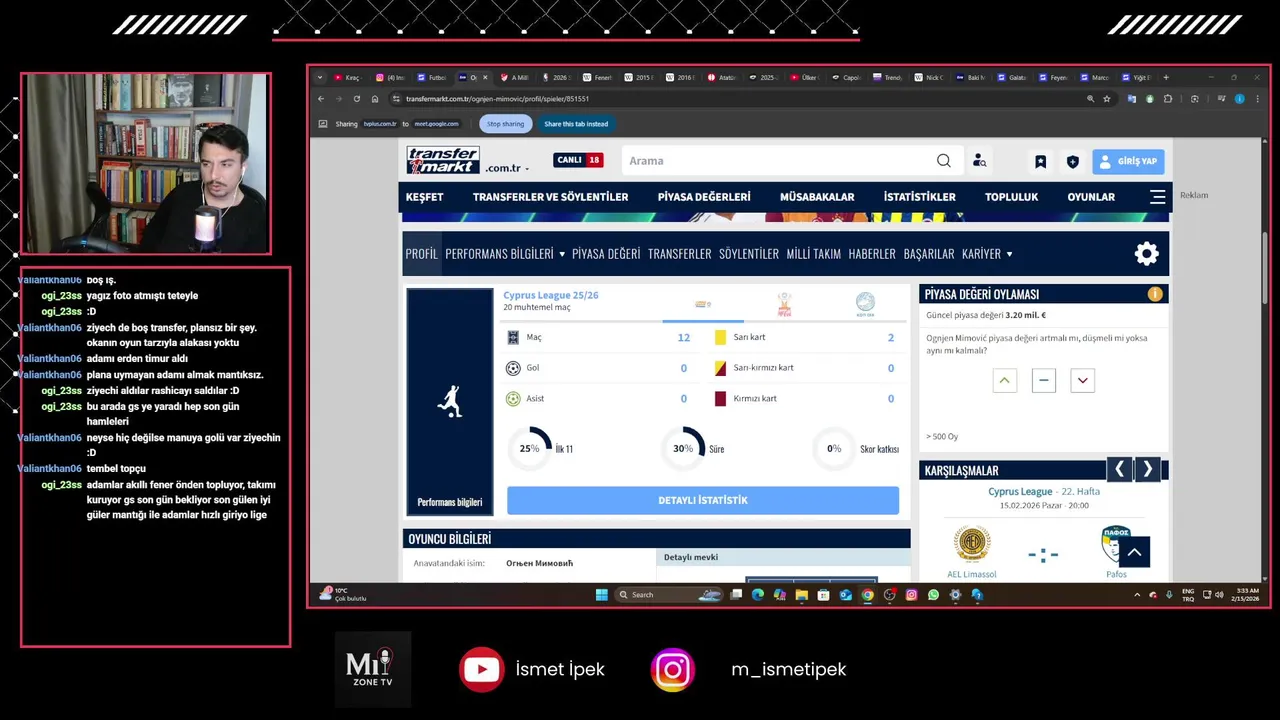Open the Başarılar profile tab
This screenshot has height=720, width=1280.
[x=929, y=254]
